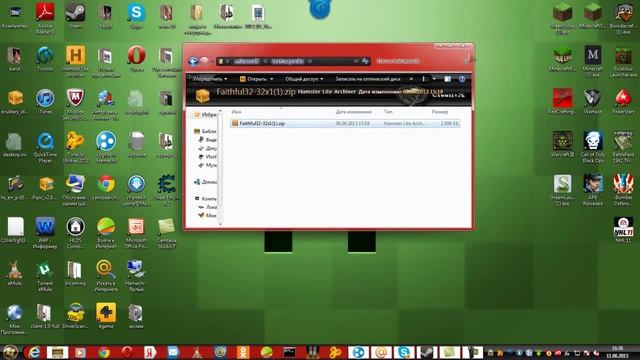Click the navigation pane scrollbar

click(220, 167)
